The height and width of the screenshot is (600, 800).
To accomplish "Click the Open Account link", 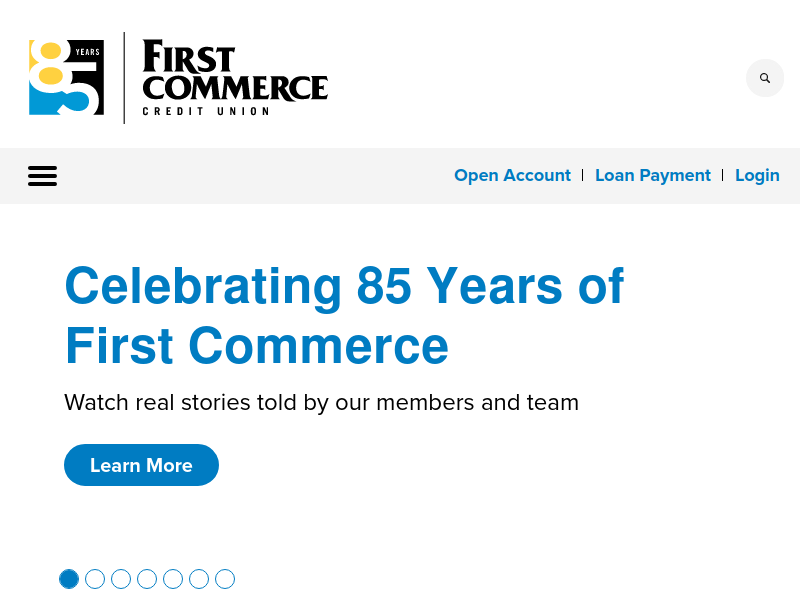I will pyautogui.click(x=512, y=175).
